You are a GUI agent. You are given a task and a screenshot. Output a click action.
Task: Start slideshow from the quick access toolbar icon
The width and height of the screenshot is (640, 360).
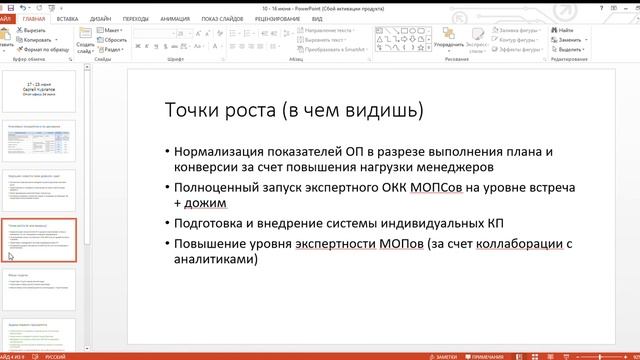(51, 8)
